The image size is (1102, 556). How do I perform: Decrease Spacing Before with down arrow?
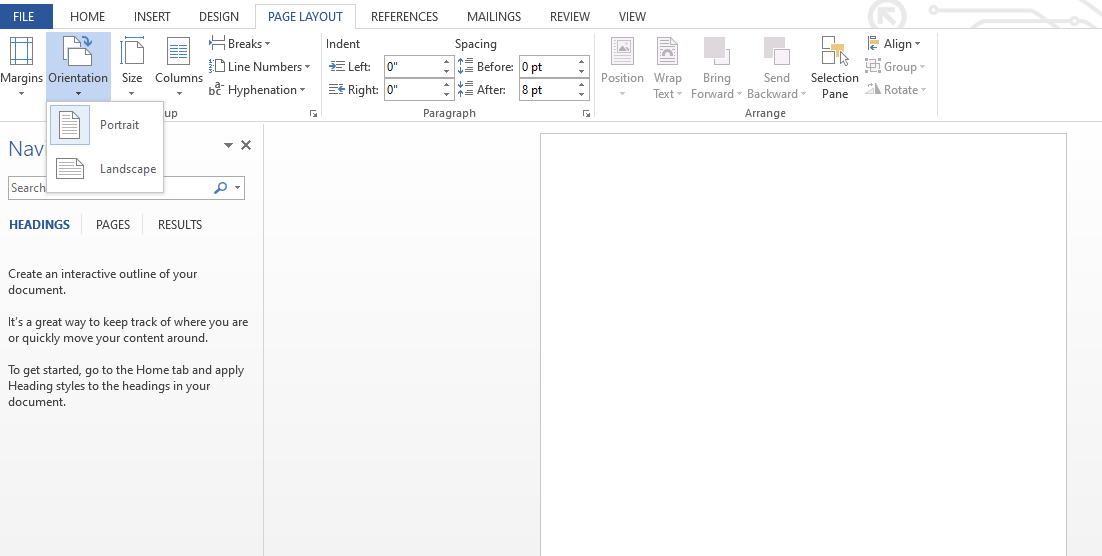point(582,72)
